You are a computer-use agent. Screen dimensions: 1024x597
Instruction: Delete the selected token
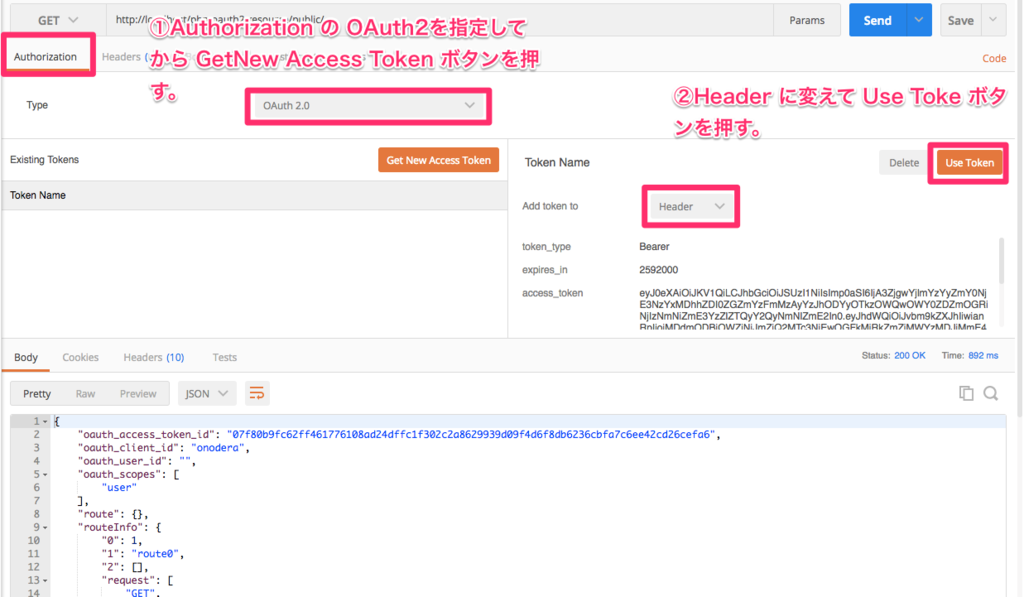(x=904, y=163)
